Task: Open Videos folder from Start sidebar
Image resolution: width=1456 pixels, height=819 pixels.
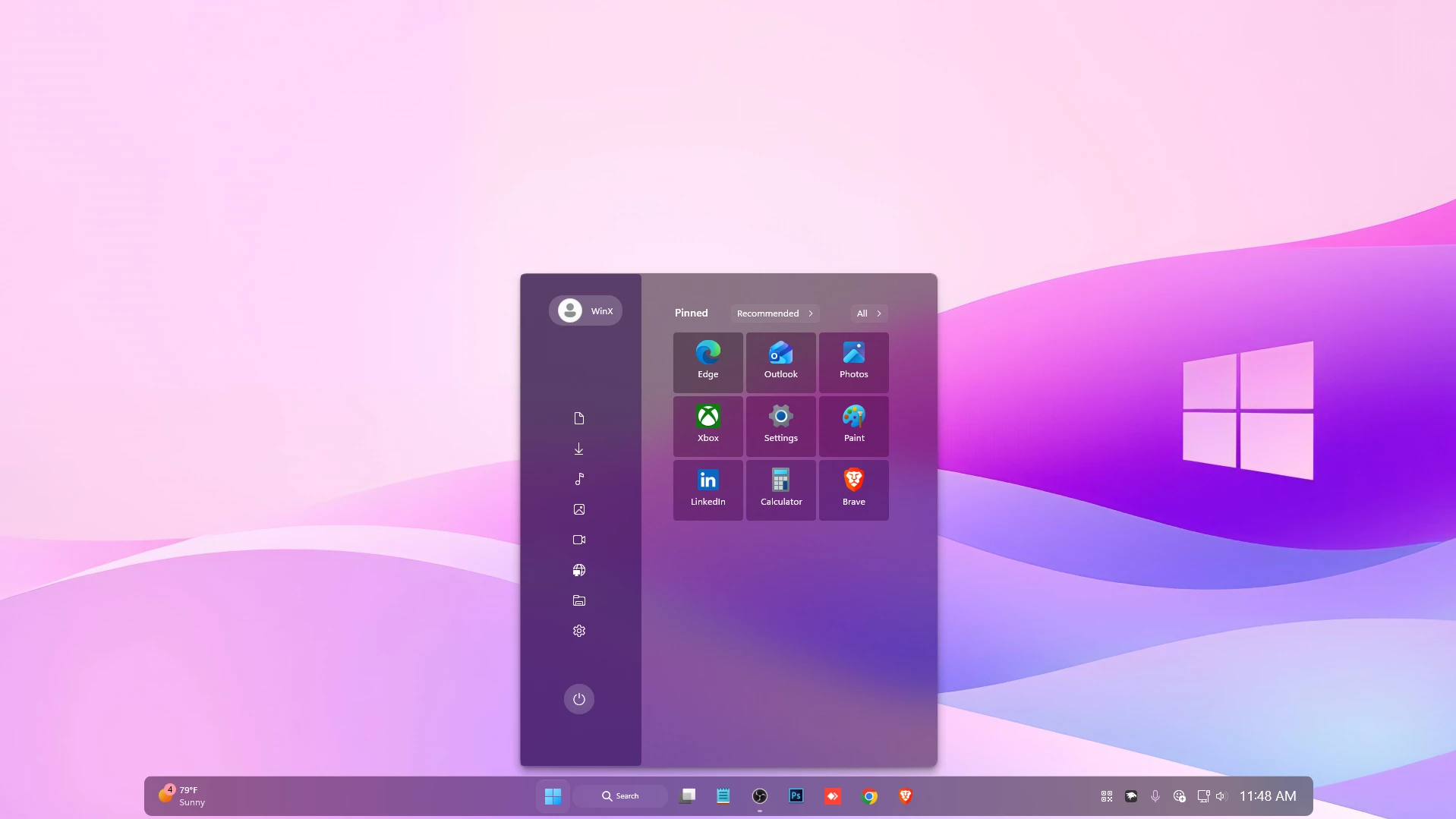Action: tap(579, 540)
